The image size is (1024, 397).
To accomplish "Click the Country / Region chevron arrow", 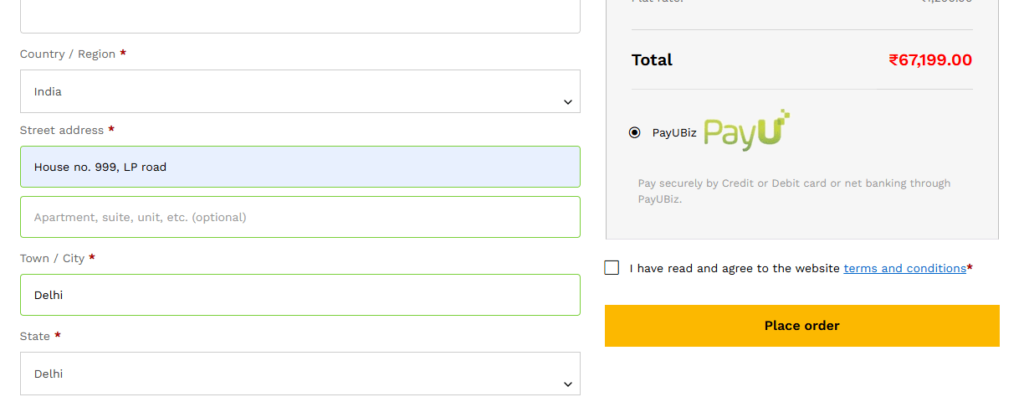I will click(x=568, y=102).
